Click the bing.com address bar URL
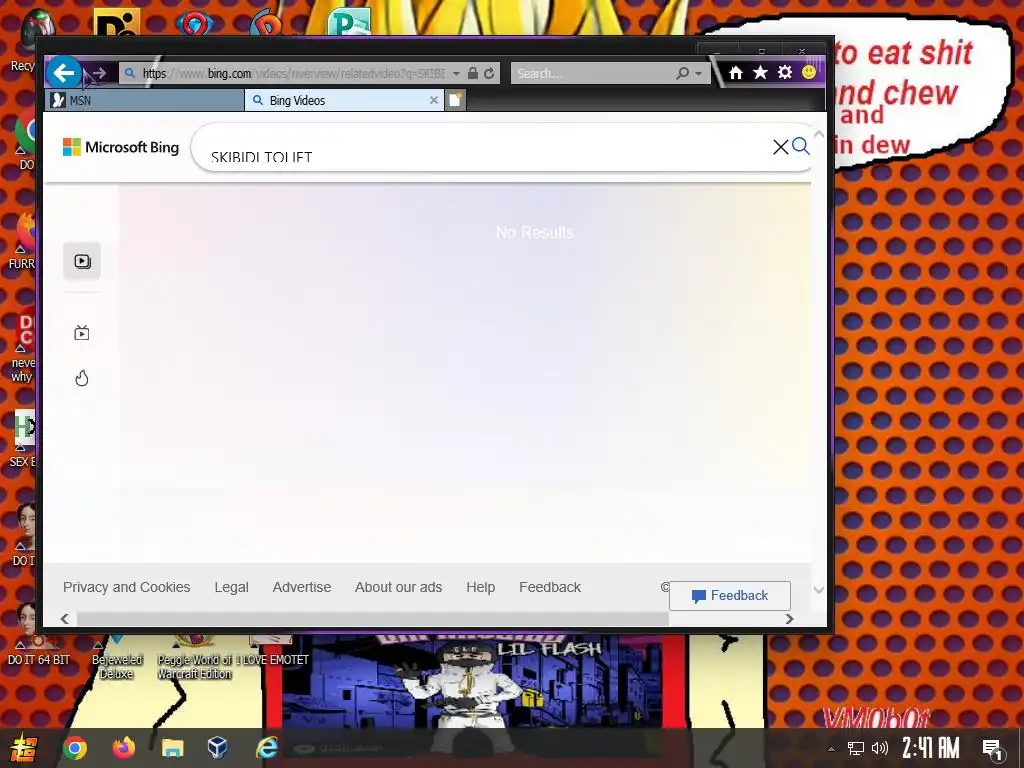The height and width of the screenshot is (768, 1024). tap(294, 73)
